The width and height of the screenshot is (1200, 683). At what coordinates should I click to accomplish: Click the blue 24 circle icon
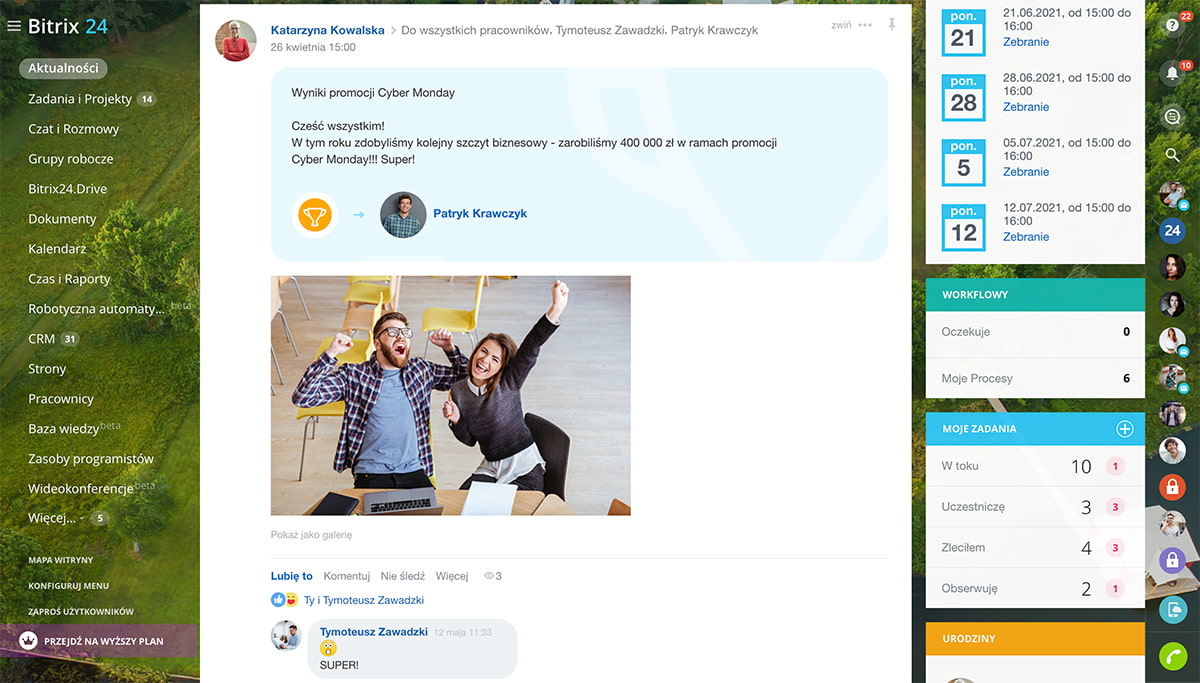pyautogui.click(x=1172, y=230)
